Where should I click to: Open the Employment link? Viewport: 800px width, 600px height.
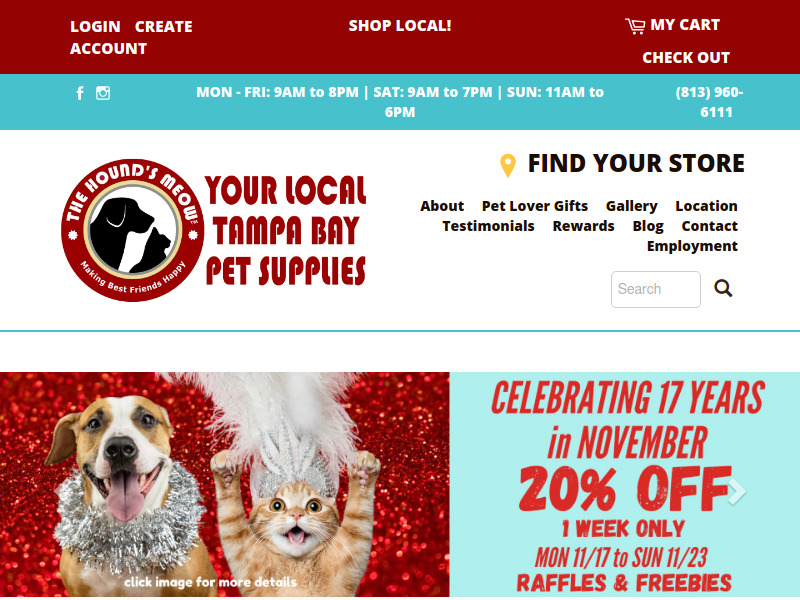pos(692,246)
